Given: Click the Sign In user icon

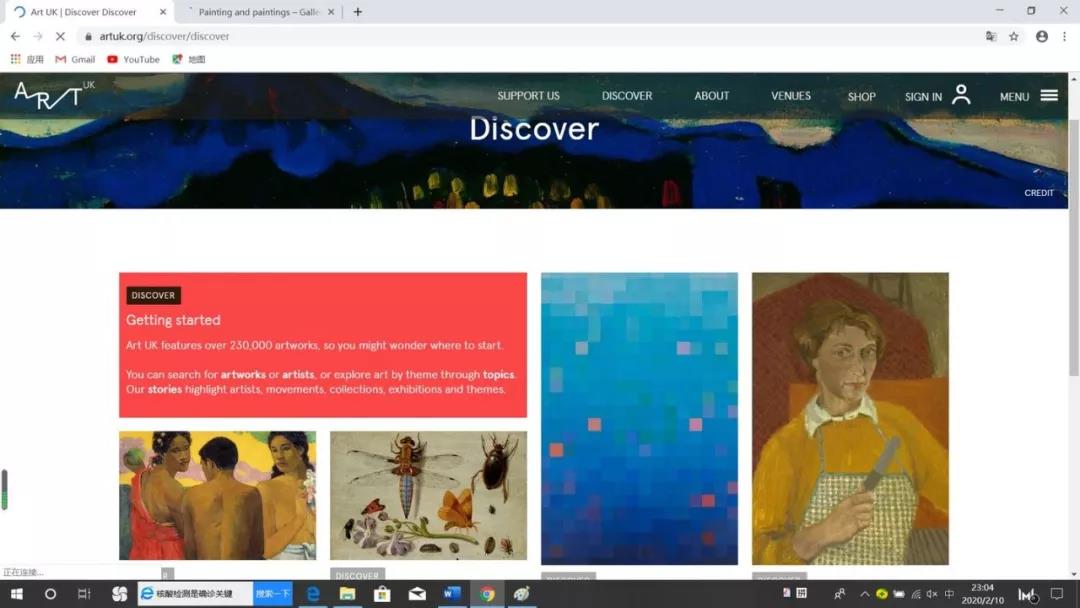Looking at the screenshot, I should [961, 95].
